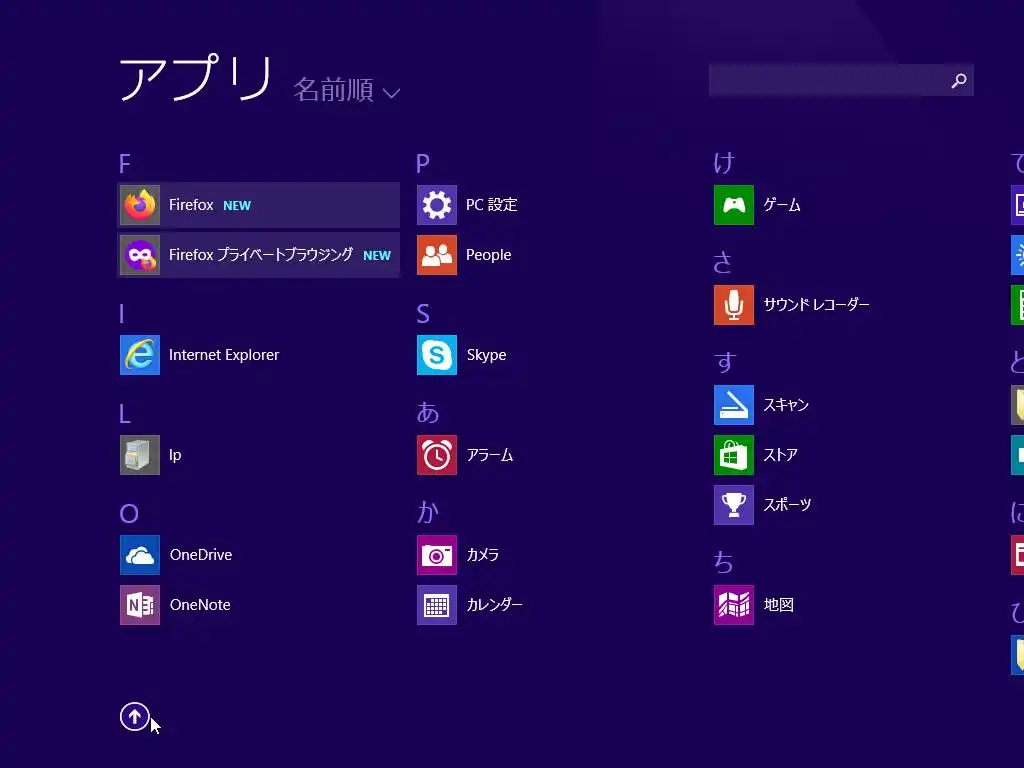The height and width of the screenshot is (768, 1024).
Task: Click the 'ストア' label
Action: point(780,455)
